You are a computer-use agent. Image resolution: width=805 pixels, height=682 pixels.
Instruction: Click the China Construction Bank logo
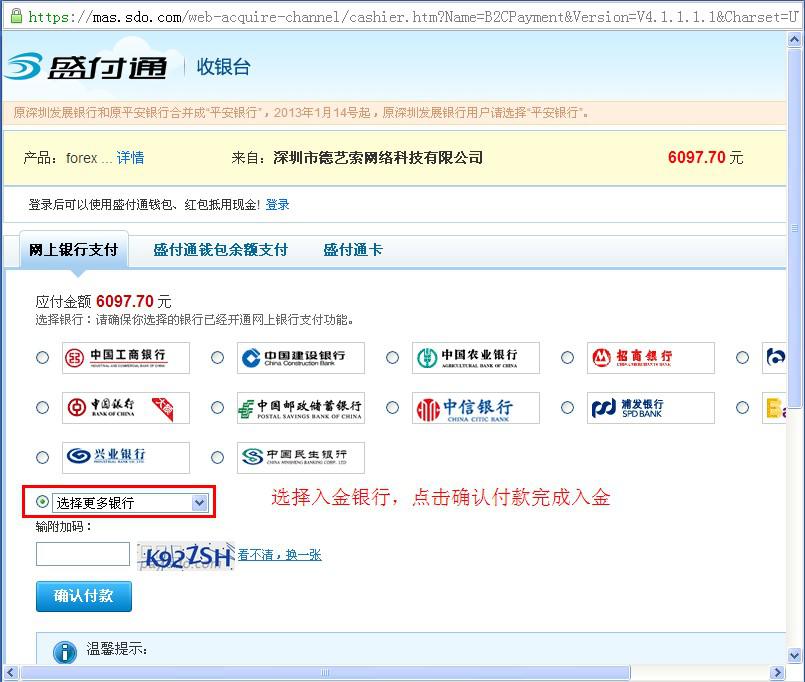tap(301, 358)
